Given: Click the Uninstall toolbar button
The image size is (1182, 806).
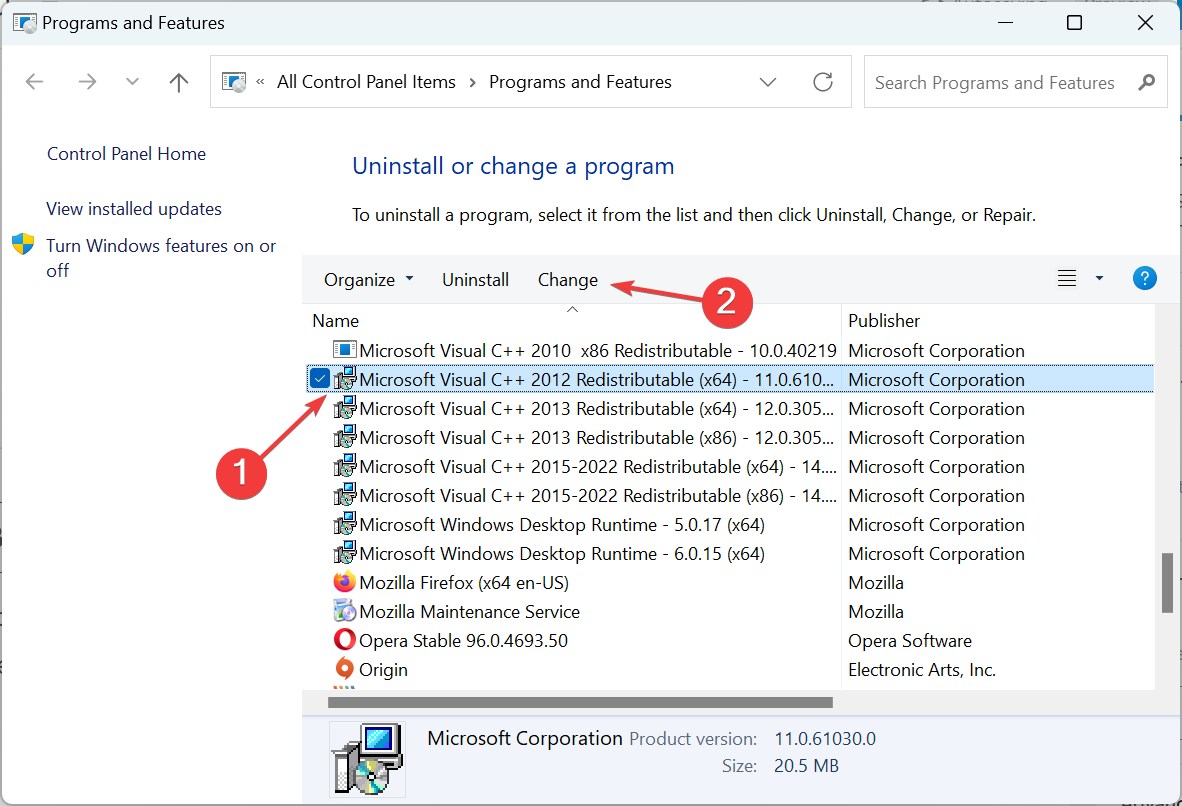Looking at the screenshot, I should 476,280.
